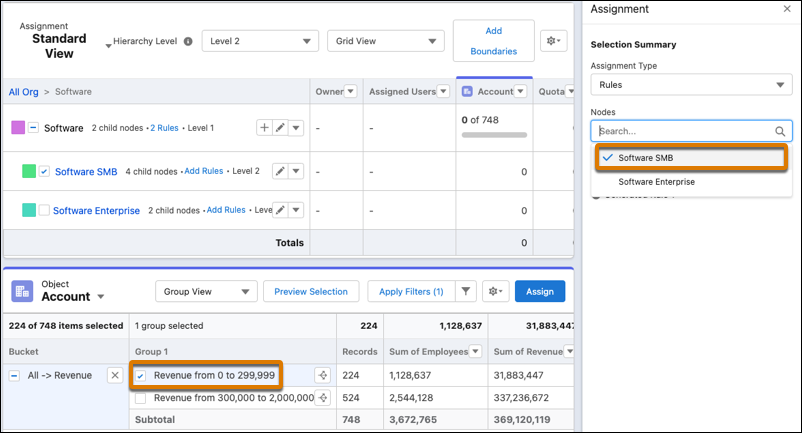The width and height of the screenshot is (802, 433).
Task: Open the Sum of Employees column dropdown
Action: [x=476, y=351]
